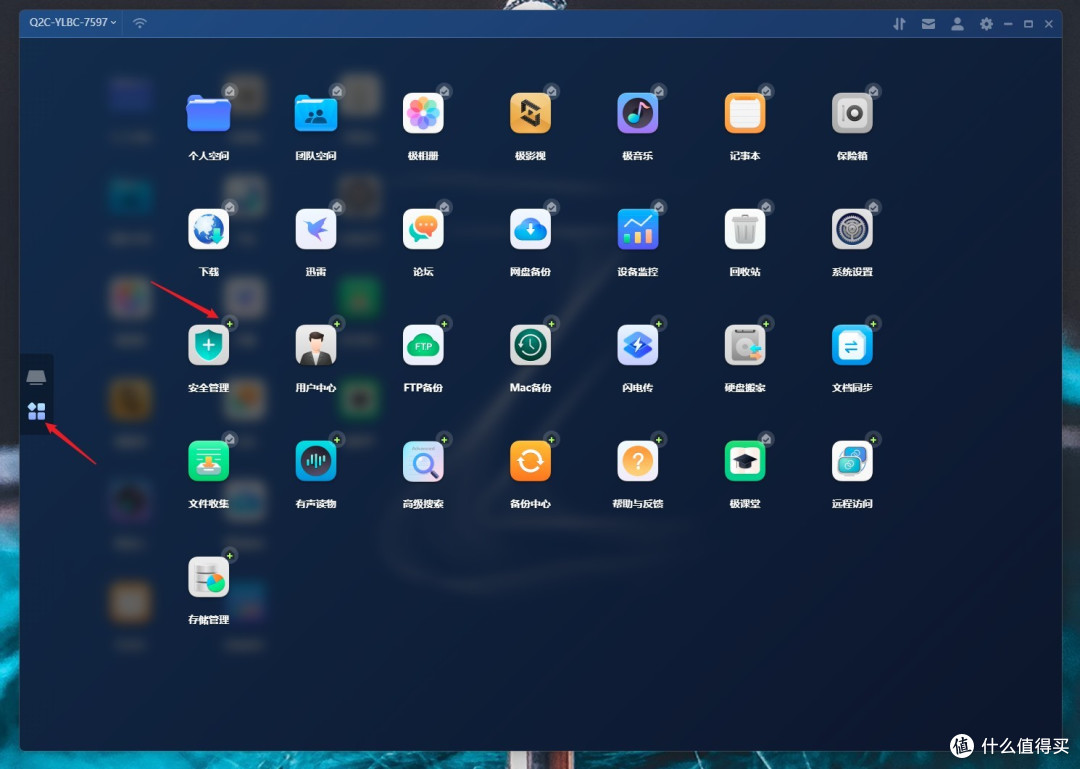The width and height of the screenshot is (1080, 769).
Task: Add 存储管理 using its plus badge
Action: click(229, 555)
